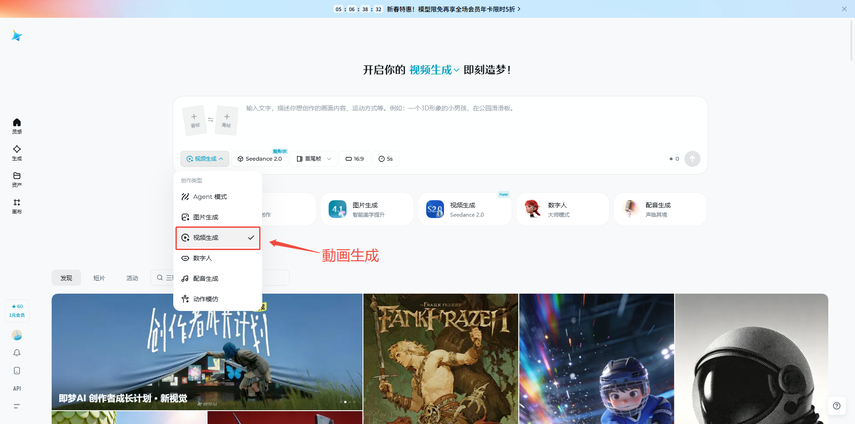The width and height of the screenshot is (855, 424).
Task: Click the mobile app icon in sidebar
Action: tap(17, 371)
